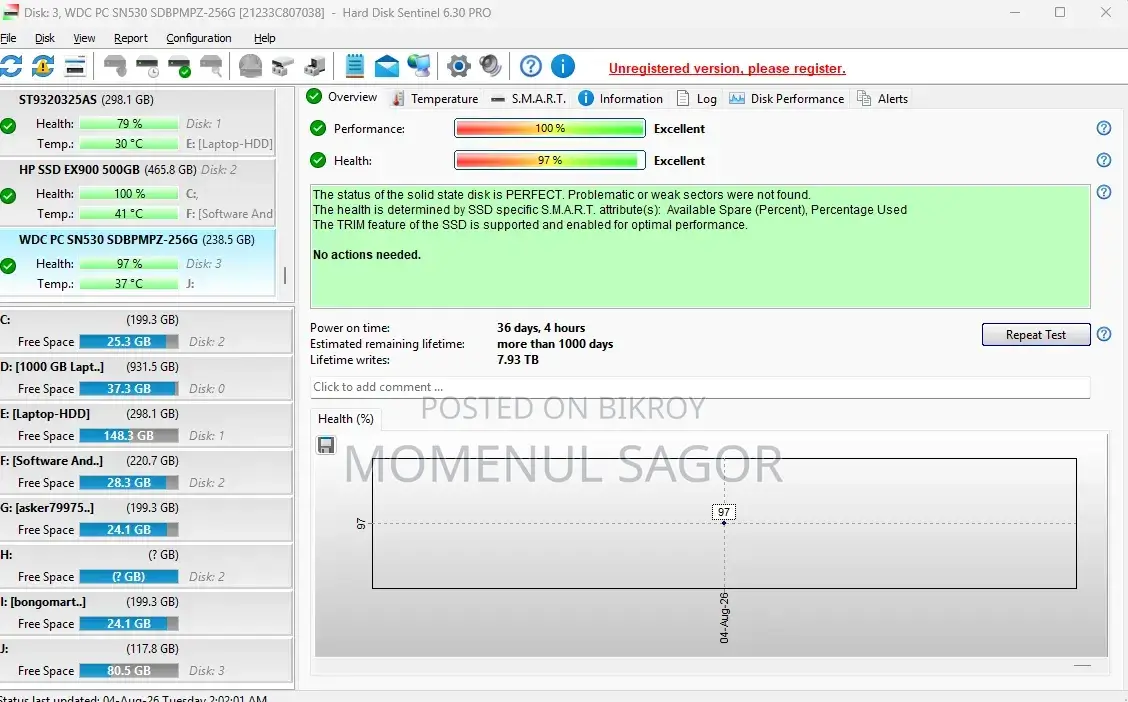
Task: Open the Disk Performance tab
Action: coord(786,99)
